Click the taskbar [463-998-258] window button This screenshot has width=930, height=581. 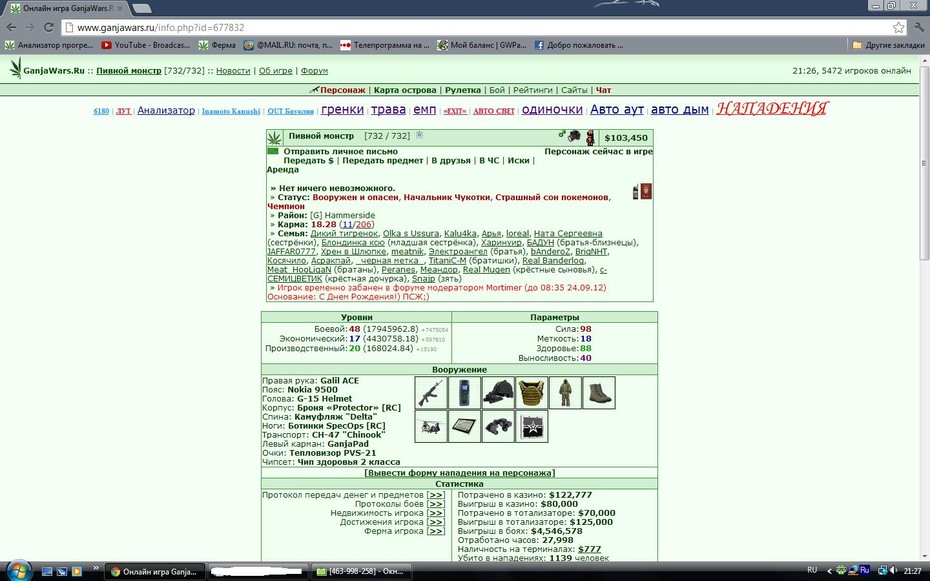tap(361, 572)
